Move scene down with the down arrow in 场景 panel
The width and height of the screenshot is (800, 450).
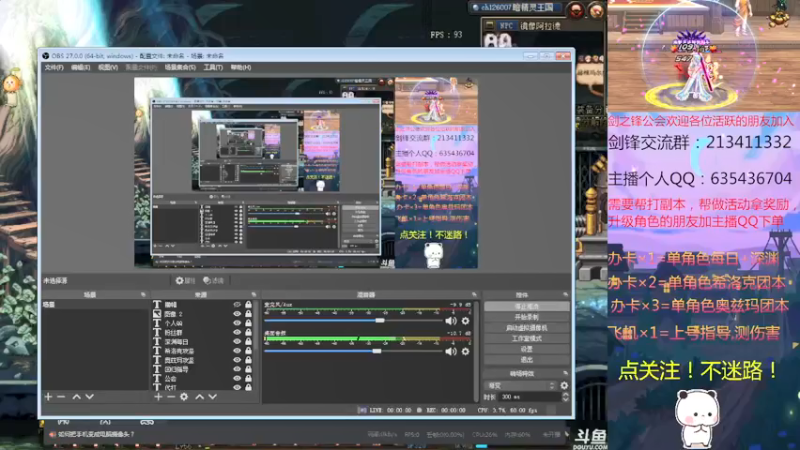click(90, 396)
